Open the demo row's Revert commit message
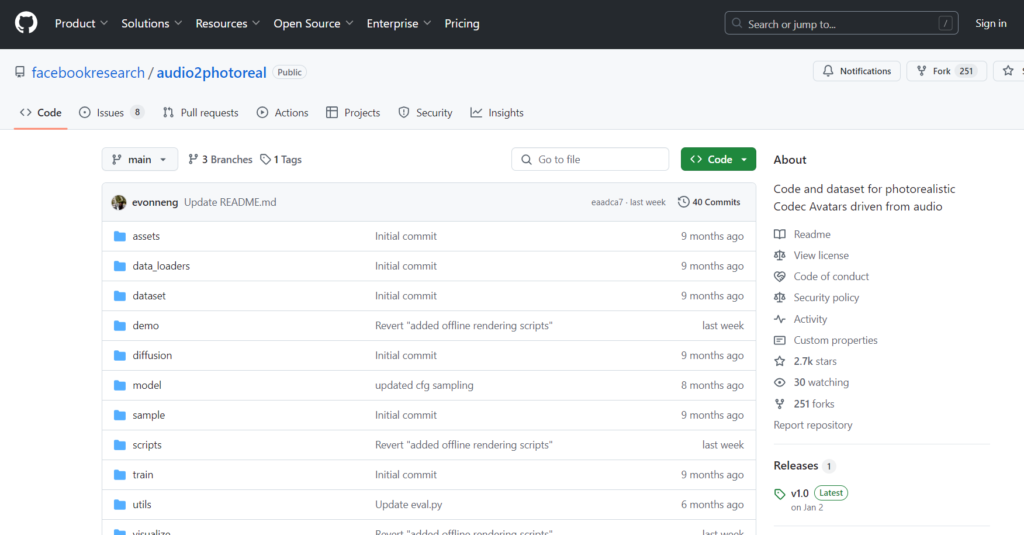 click(x=464, y=325)
